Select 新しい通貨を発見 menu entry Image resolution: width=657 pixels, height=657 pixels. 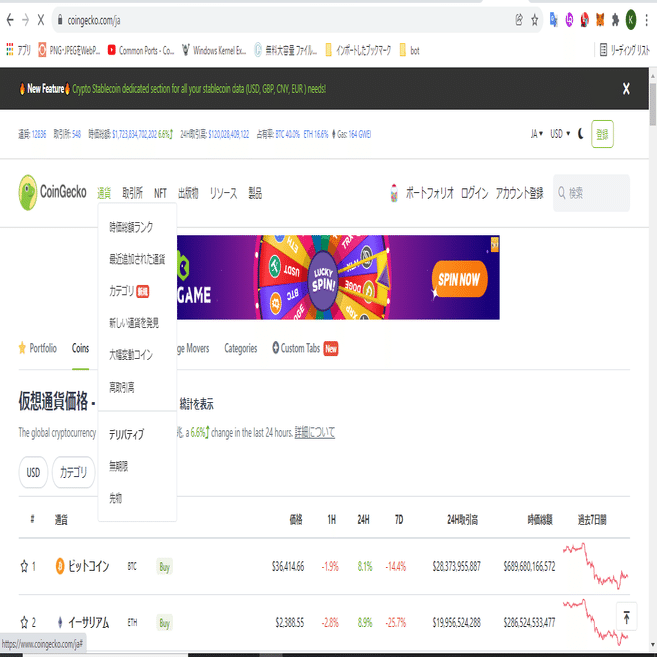point(134,323)
